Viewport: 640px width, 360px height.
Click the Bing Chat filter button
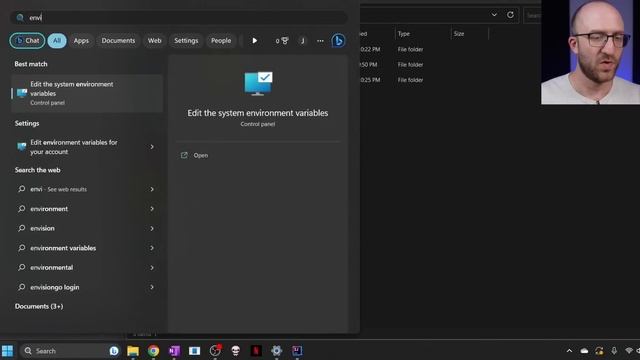click(x=27, y=40)
